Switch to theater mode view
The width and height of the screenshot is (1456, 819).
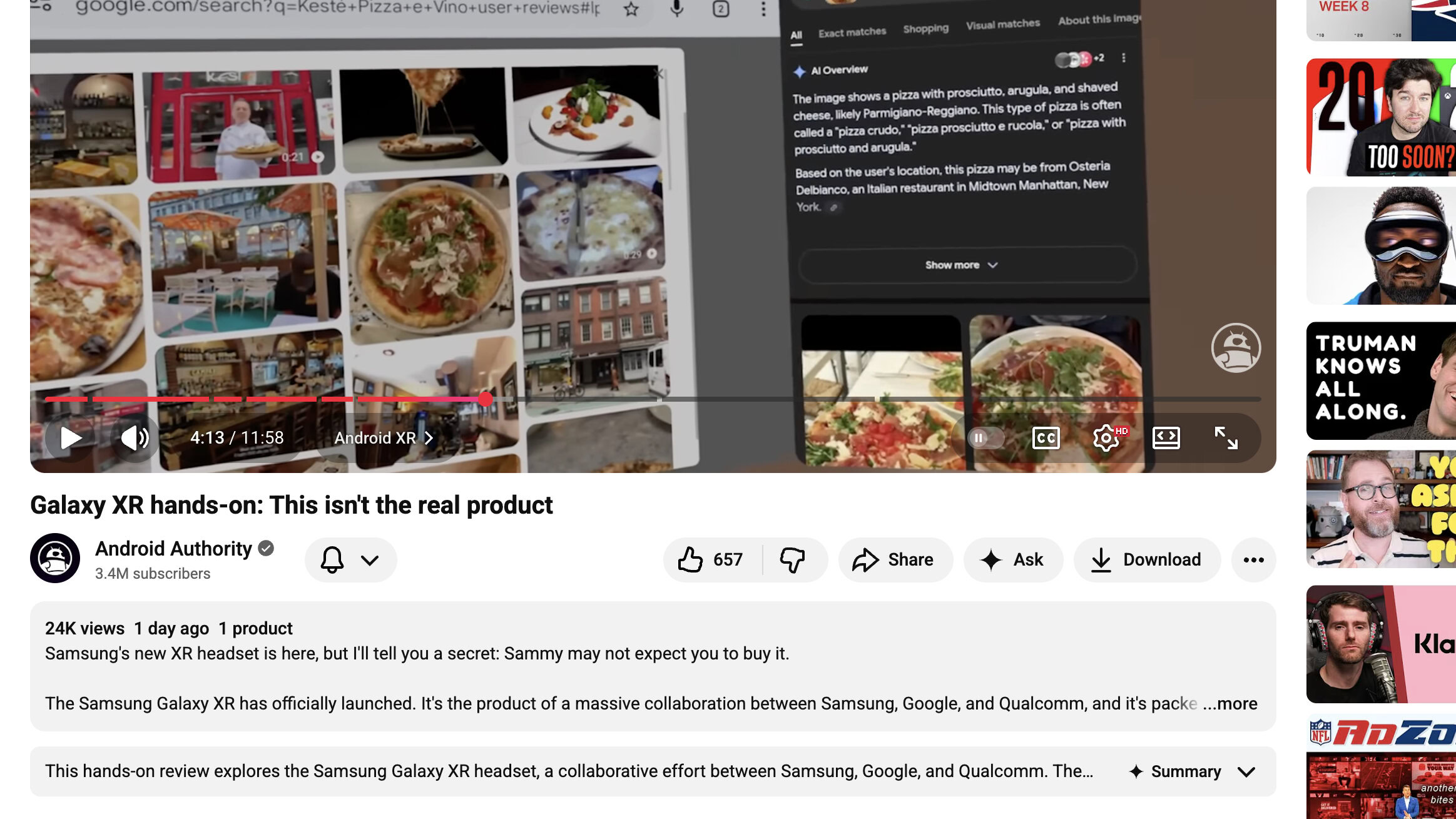pyautogui.click(x=1166, y=438)
